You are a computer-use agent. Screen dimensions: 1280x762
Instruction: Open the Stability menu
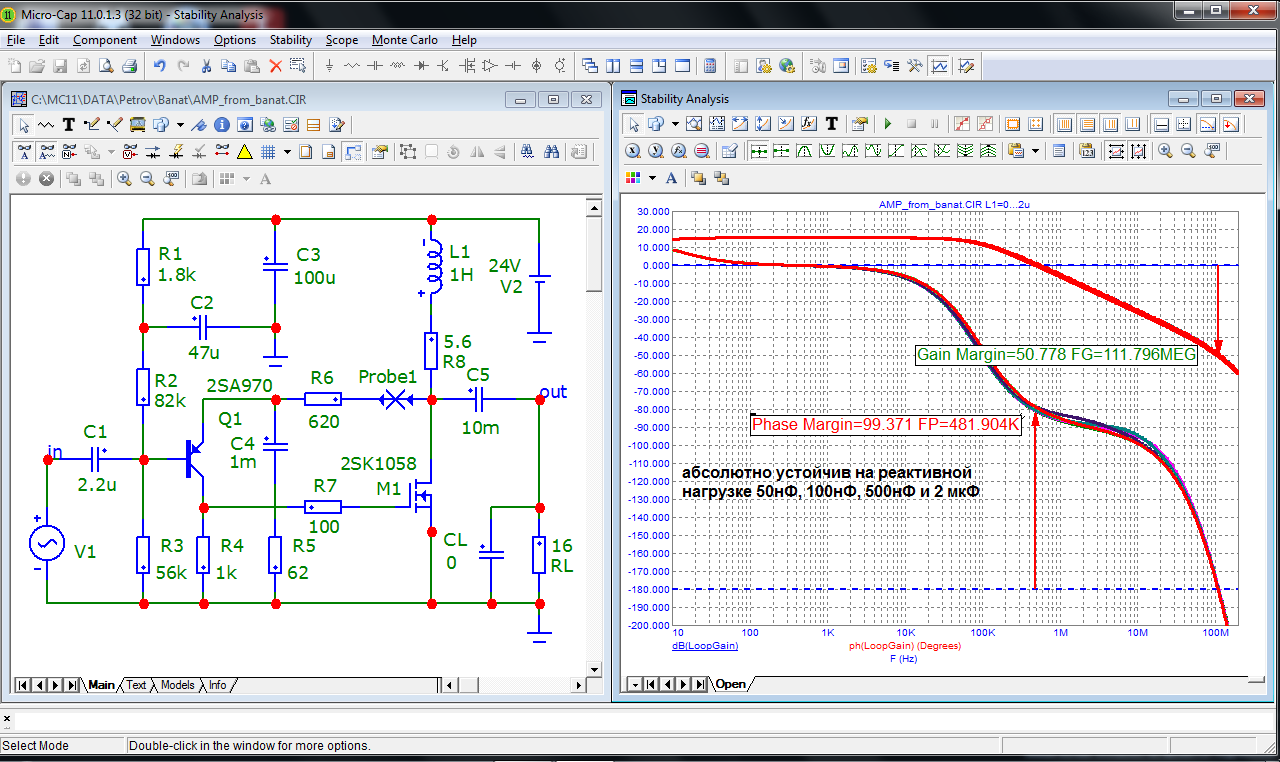[290, 40]
